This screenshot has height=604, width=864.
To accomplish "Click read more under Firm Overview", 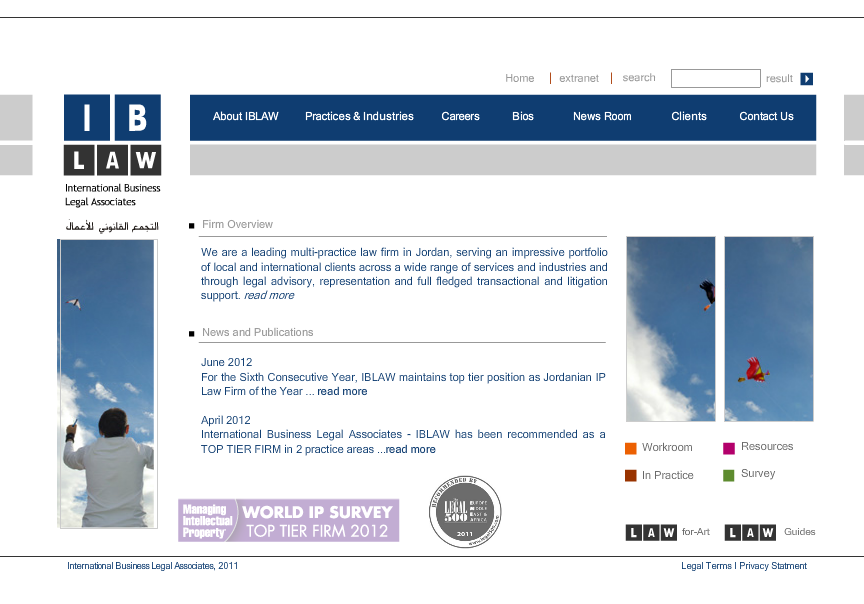I will (269, 295).
